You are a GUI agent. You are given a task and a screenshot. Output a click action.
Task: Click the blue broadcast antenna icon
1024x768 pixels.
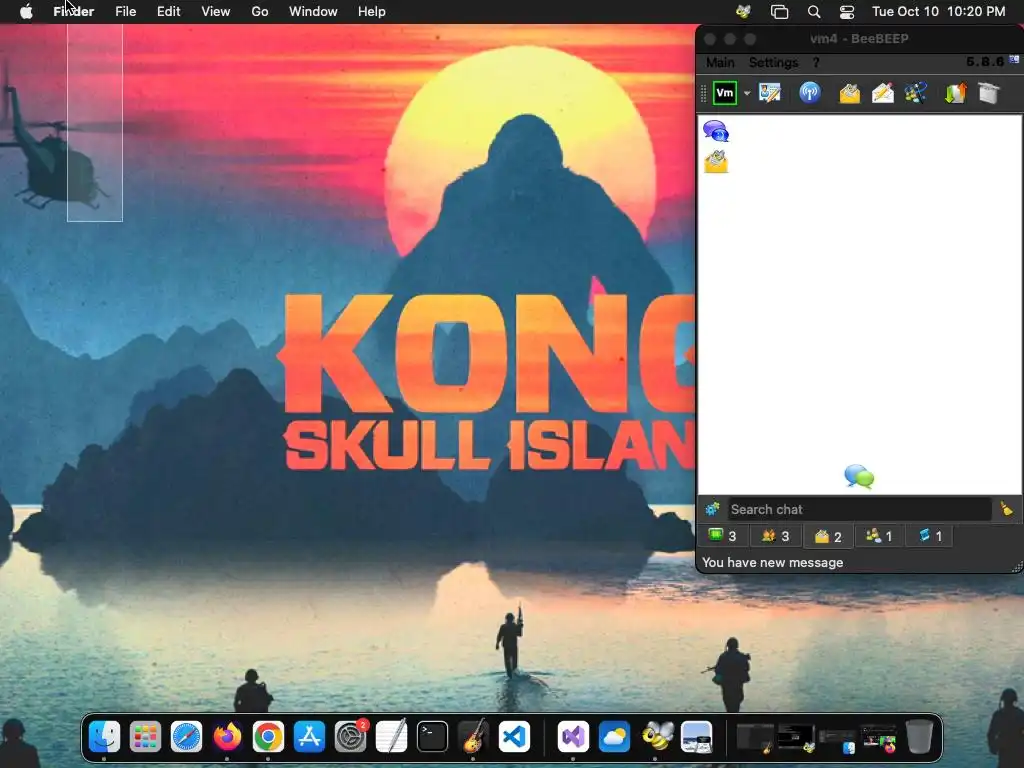coord(810,93)
